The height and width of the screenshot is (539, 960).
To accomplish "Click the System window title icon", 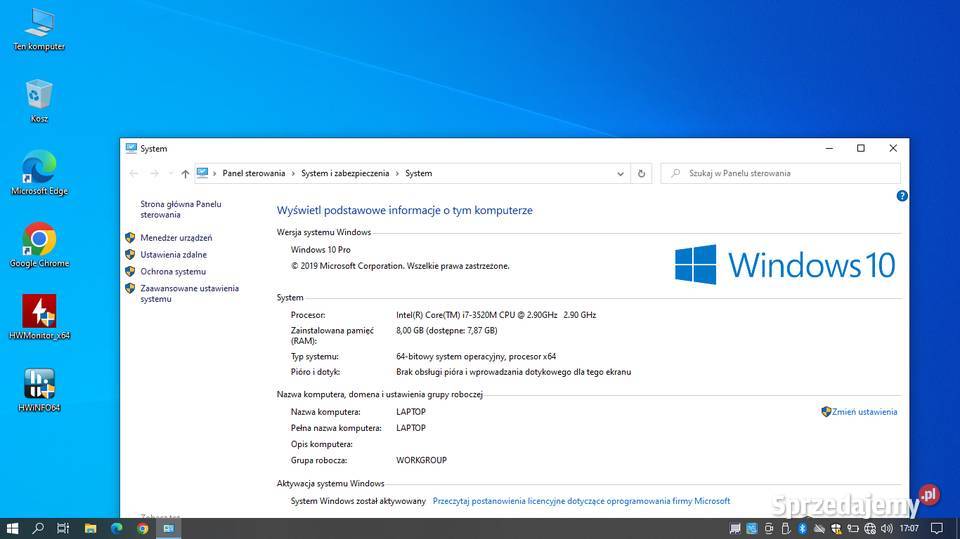I will coord(131,148).
